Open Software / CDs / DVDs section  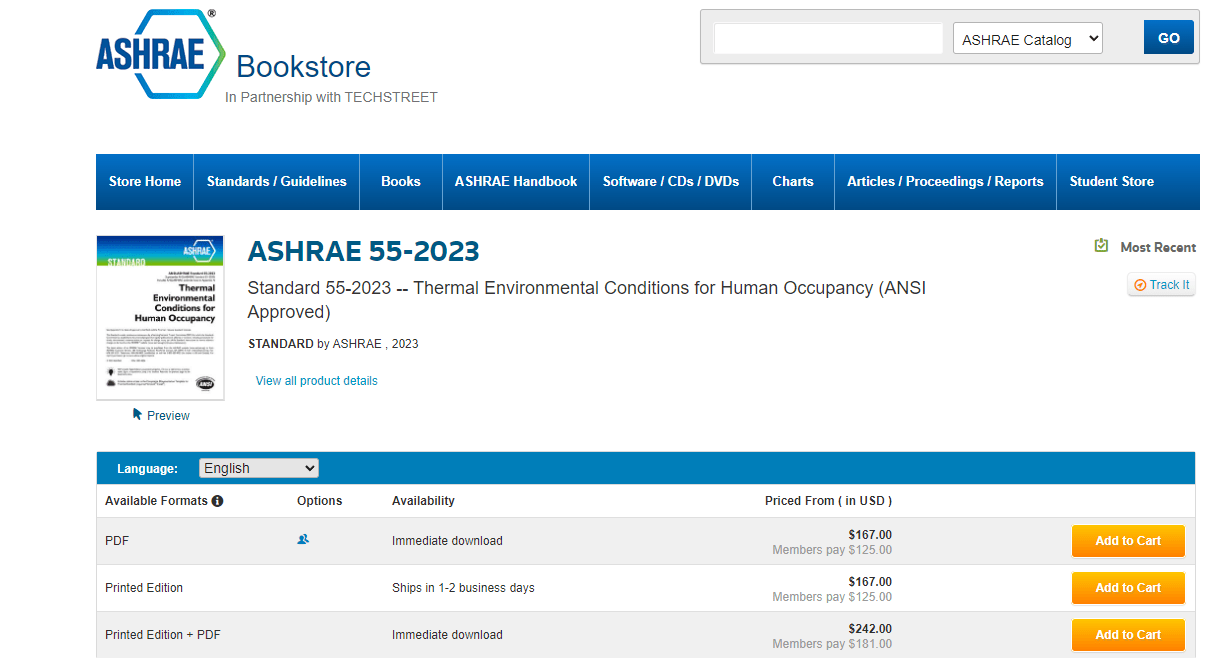point(671,181)
